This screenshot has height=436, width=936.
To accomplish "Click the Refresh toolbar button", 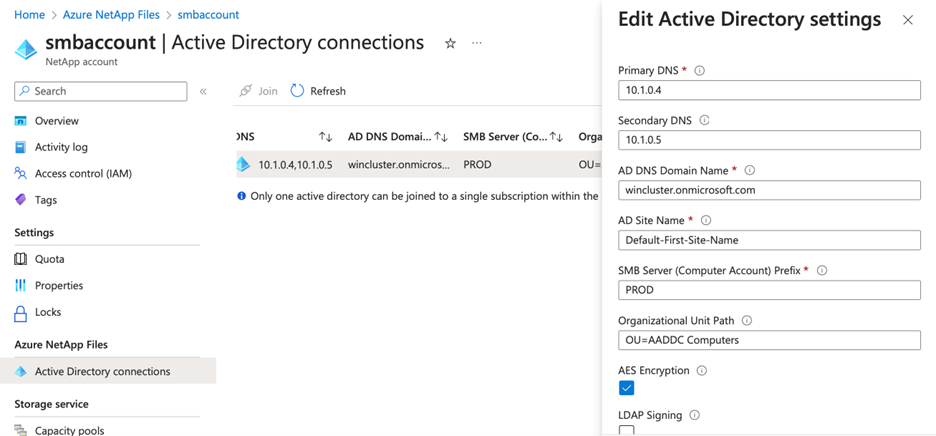I will 318,91.
